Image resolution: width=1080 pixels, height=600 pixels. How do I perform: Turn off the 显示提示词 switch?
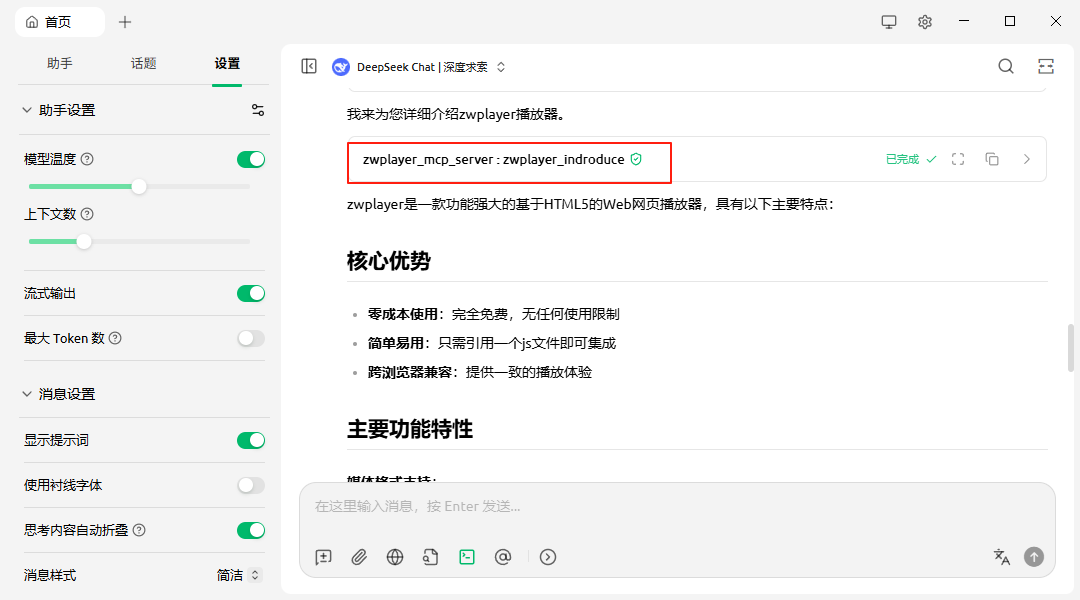tap(251, 440)
